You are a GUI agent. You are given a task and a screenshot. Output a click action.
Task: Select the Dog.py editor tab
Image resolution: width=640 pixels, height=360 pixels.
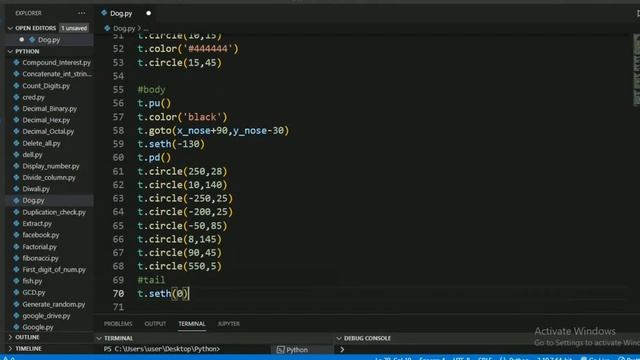[x=121, y=13]
